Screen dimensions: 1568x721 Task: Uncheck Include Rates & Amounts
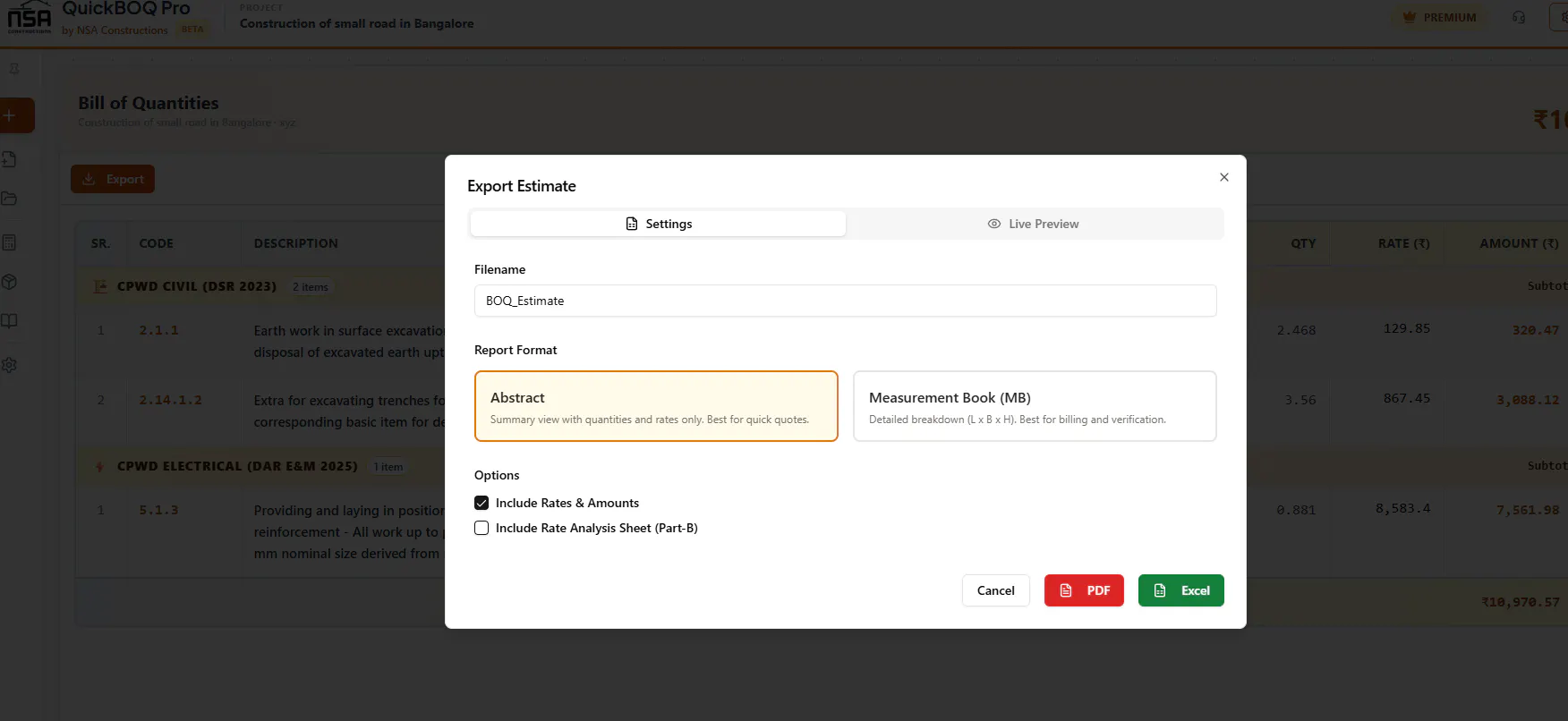tap(481, 503)
